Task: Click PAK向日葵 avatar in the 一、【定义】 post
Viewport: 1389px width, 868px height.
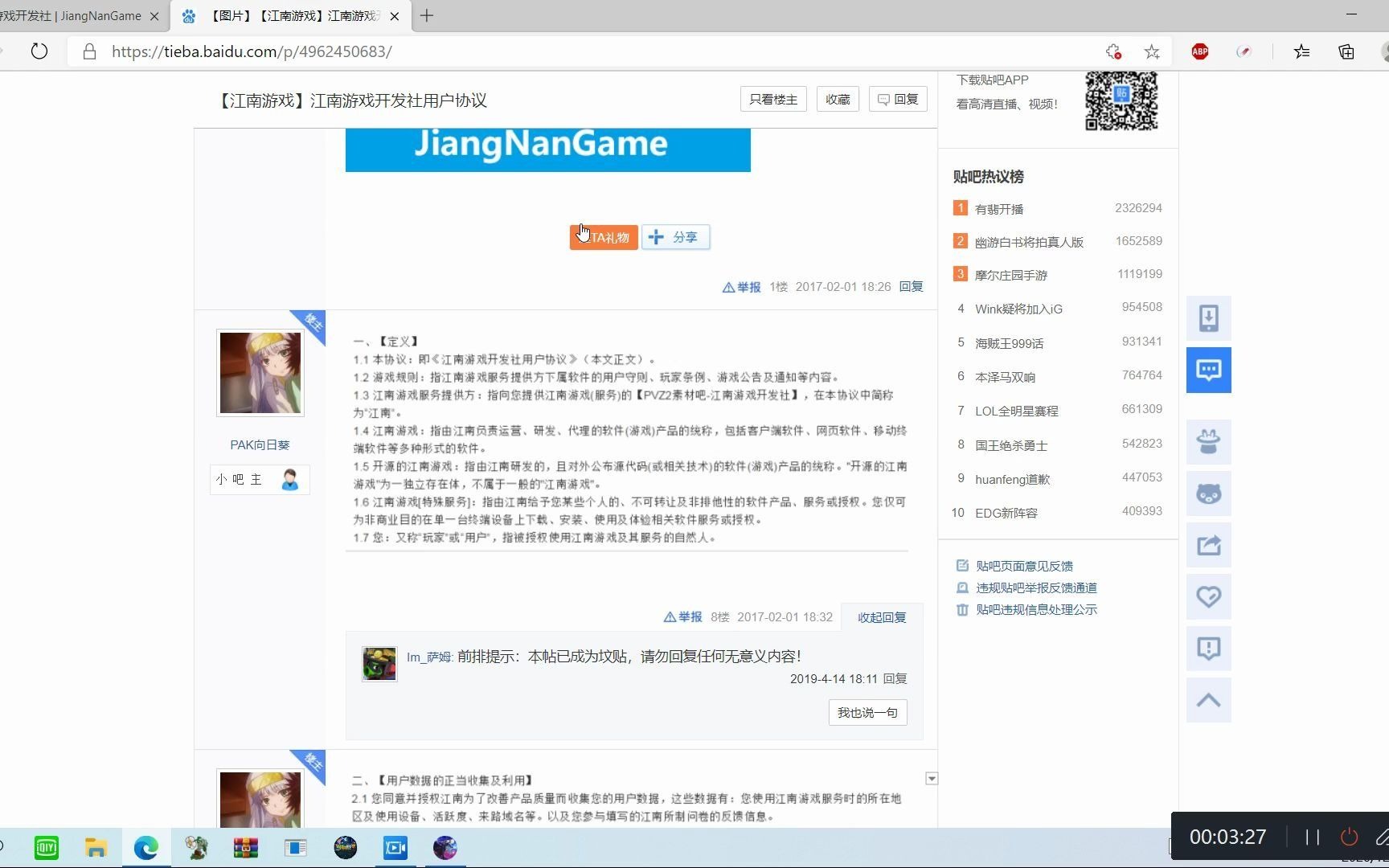Action: coord(260,373)
